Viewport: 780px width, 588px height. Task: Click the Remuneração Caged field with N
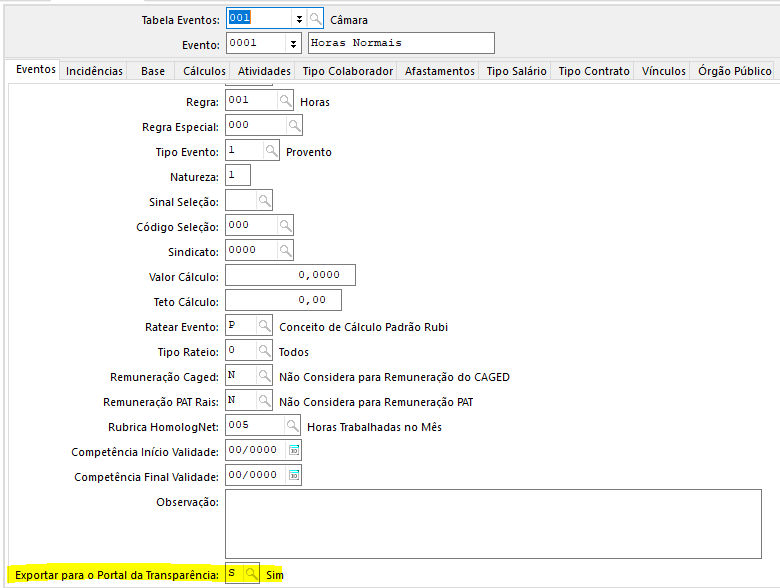tap(241, 375)
